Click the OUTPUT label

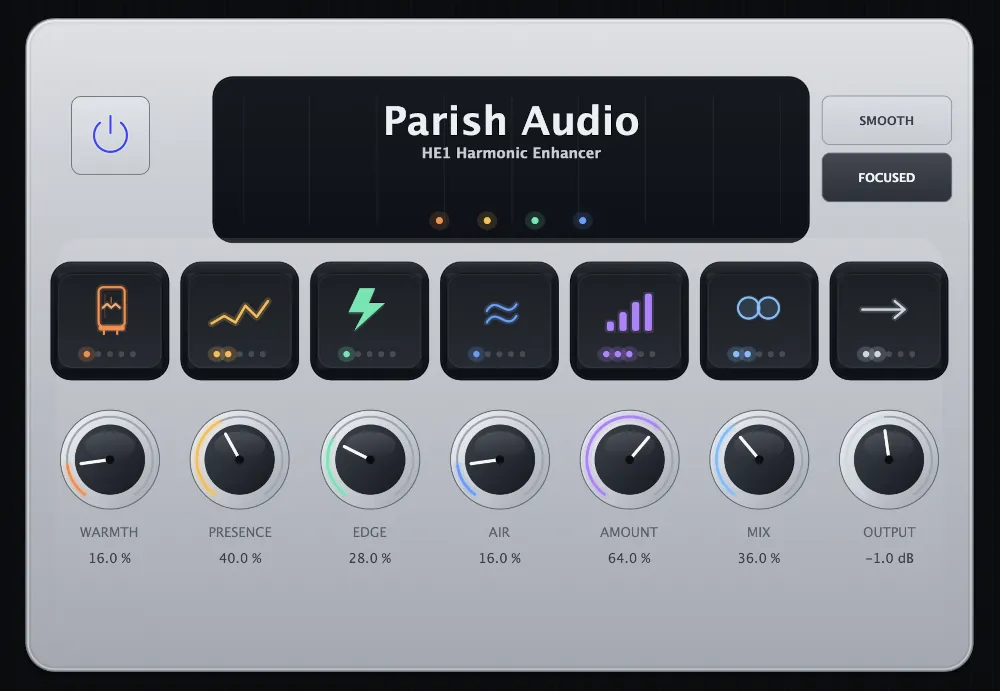(889, 532)
